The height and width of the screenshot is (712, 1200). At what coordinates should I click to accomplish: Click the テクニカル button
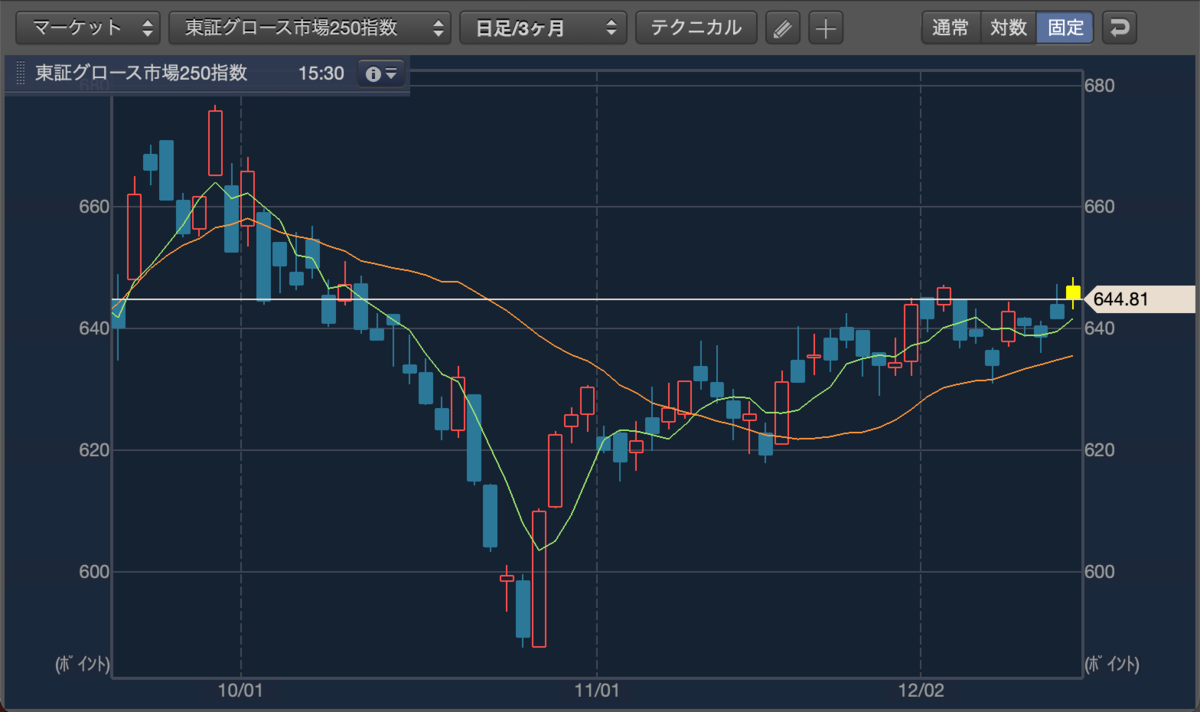click(x=696, y=28)
